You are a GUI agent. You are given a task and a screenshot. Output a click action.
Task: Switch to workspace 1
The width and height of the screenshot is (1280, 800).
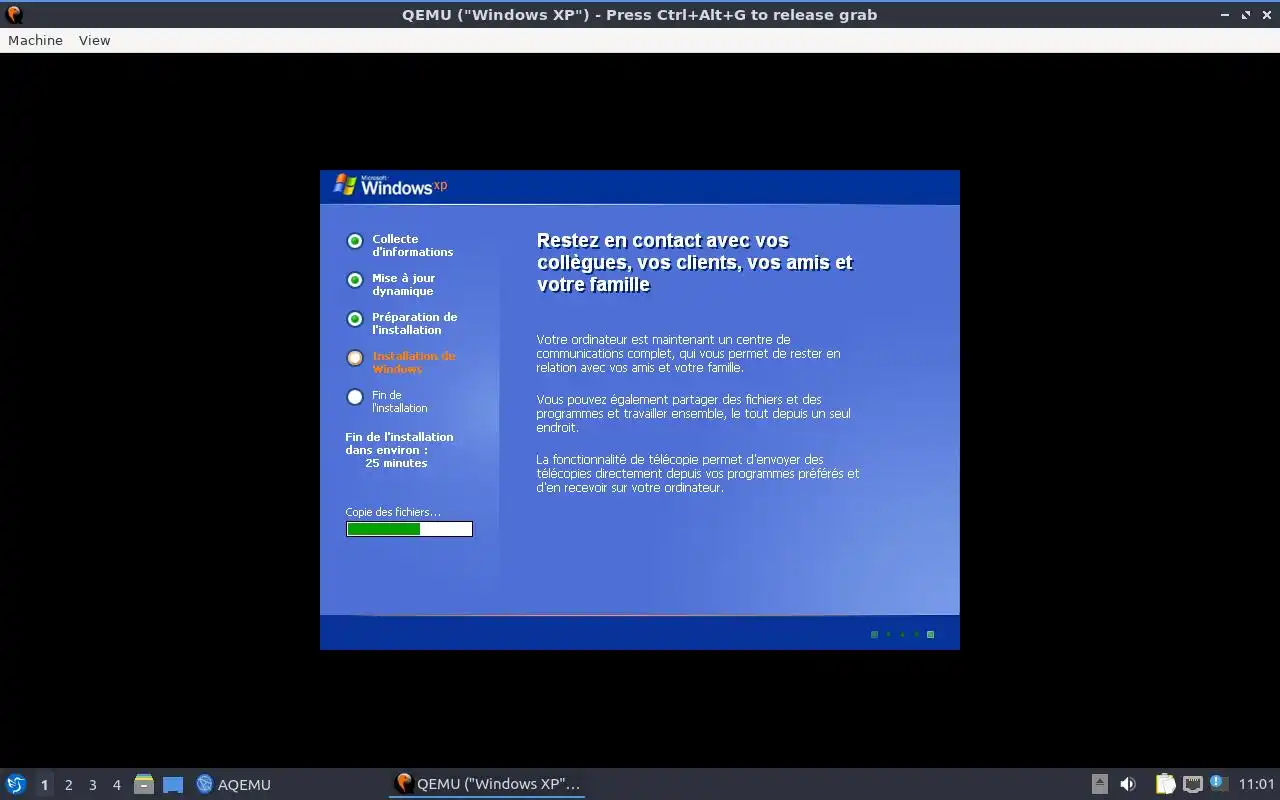[x=44, y=785]
